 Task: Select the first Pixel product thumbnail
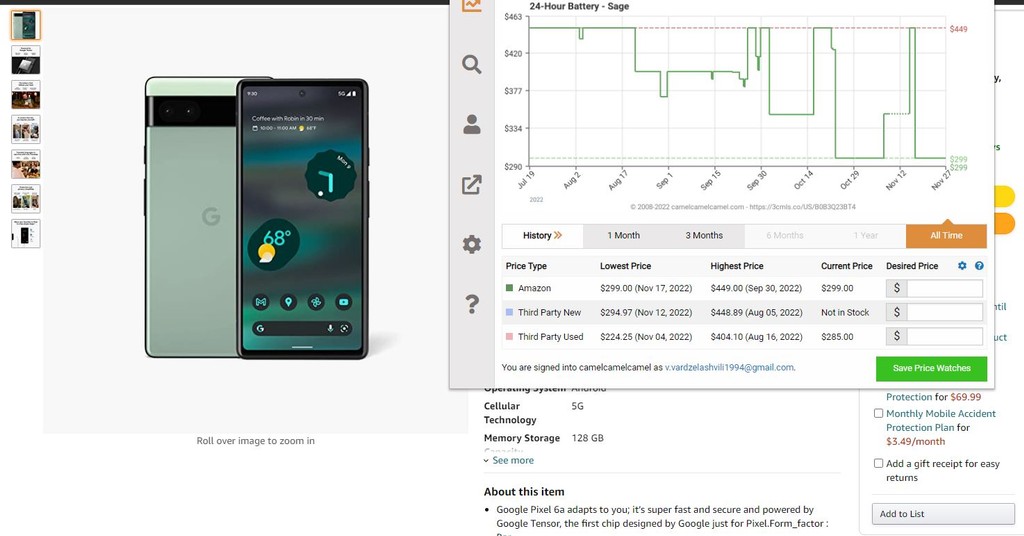pos(25,25)
